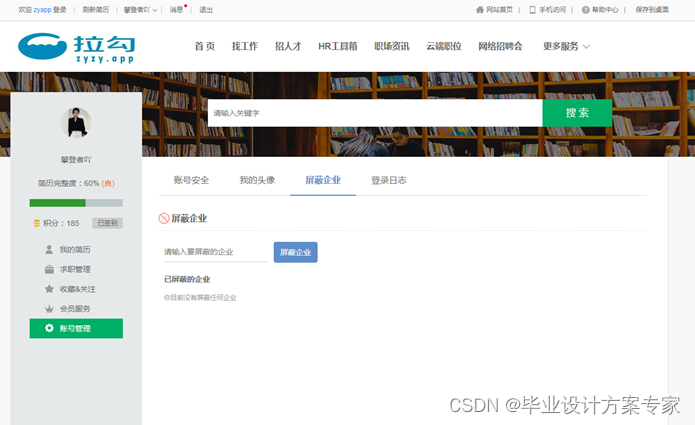
Task: Click the 刷新简历 link
Action: pos(96,10)
